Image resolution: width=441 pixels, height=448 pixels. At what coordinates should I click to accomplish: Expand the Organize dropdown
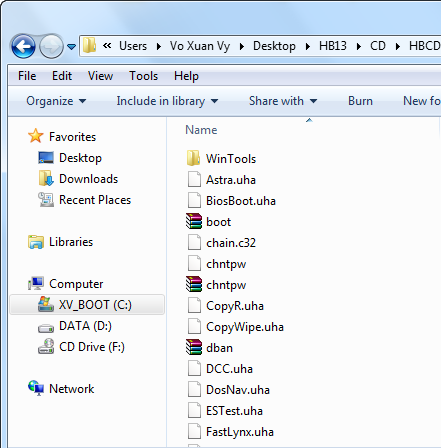coord(56,101)
